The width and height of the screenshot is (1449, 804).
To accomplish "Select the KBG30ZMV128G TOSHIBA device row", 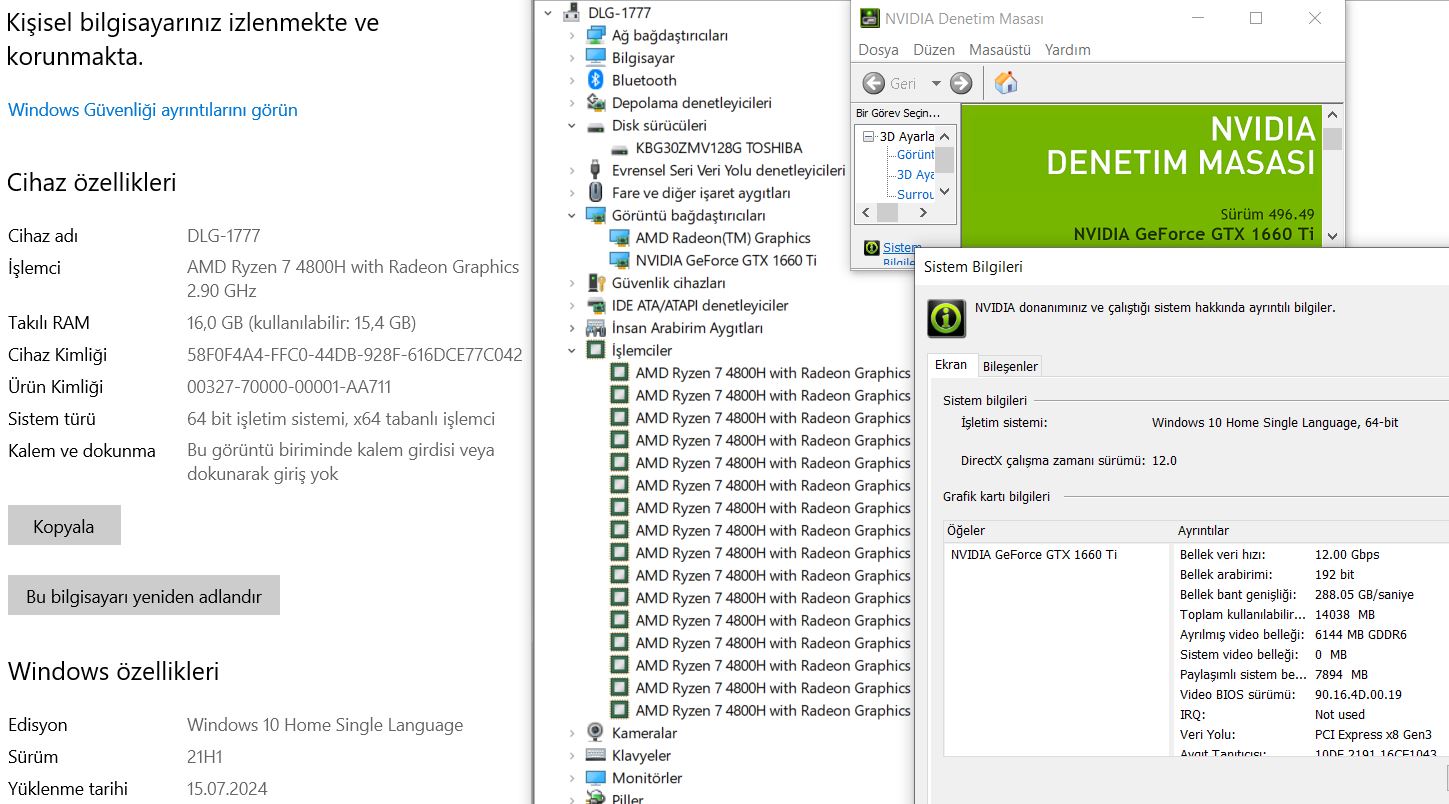I will pyautogui.click(x=719, y=148).
